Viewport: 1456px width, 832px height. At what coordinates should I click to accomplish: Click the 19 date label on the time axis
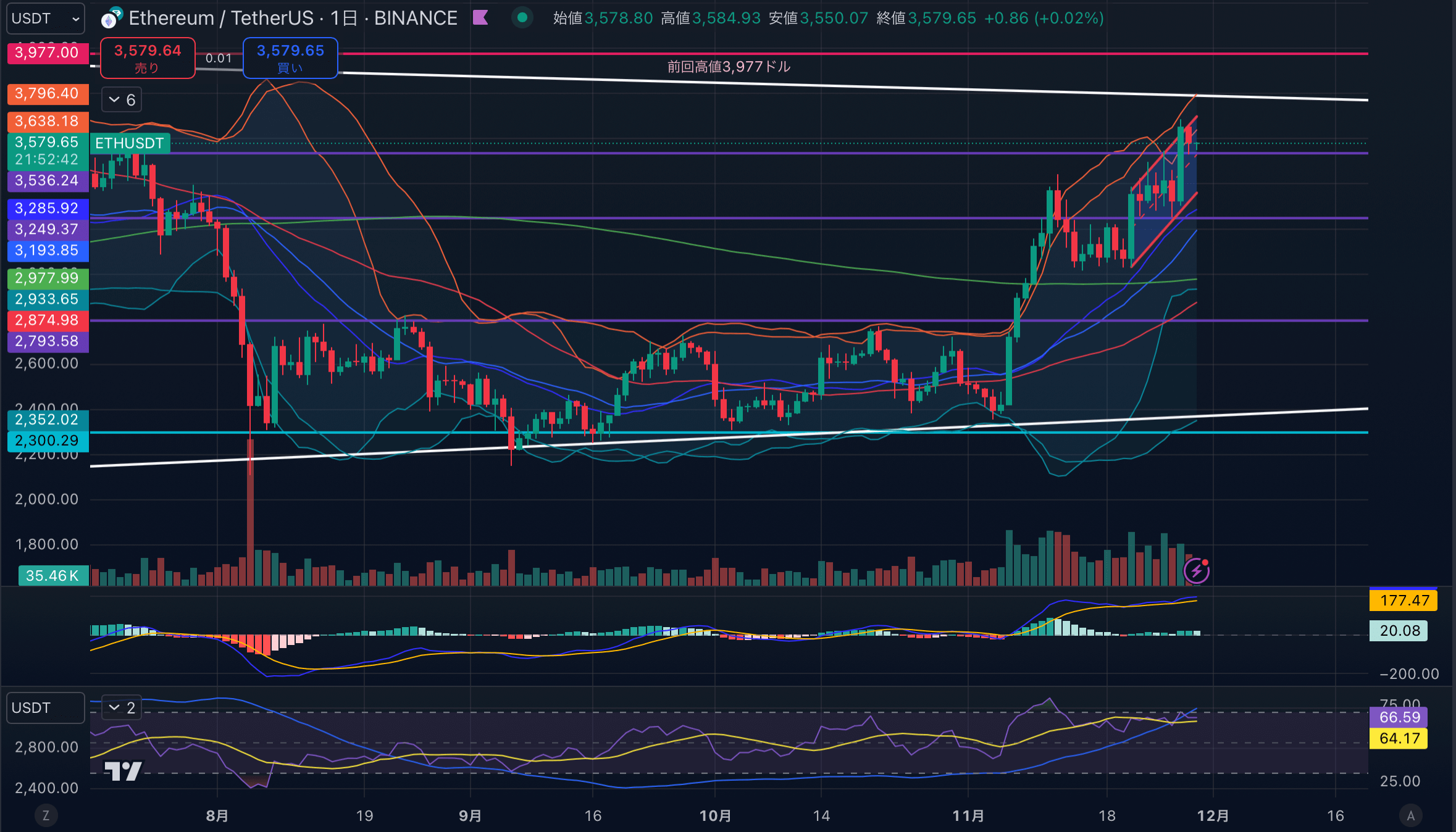click(365, 816)
